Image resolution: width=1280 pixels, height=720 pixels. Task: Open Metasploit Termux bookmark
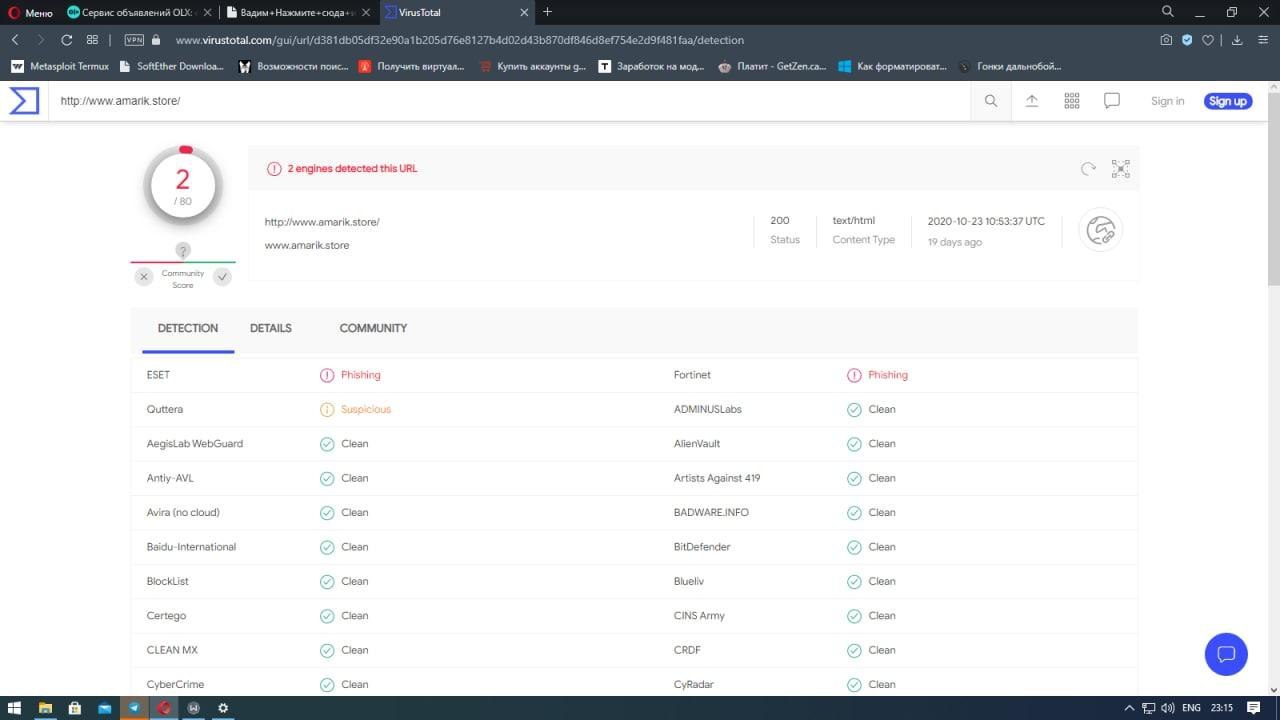click(x=60, y=66)
